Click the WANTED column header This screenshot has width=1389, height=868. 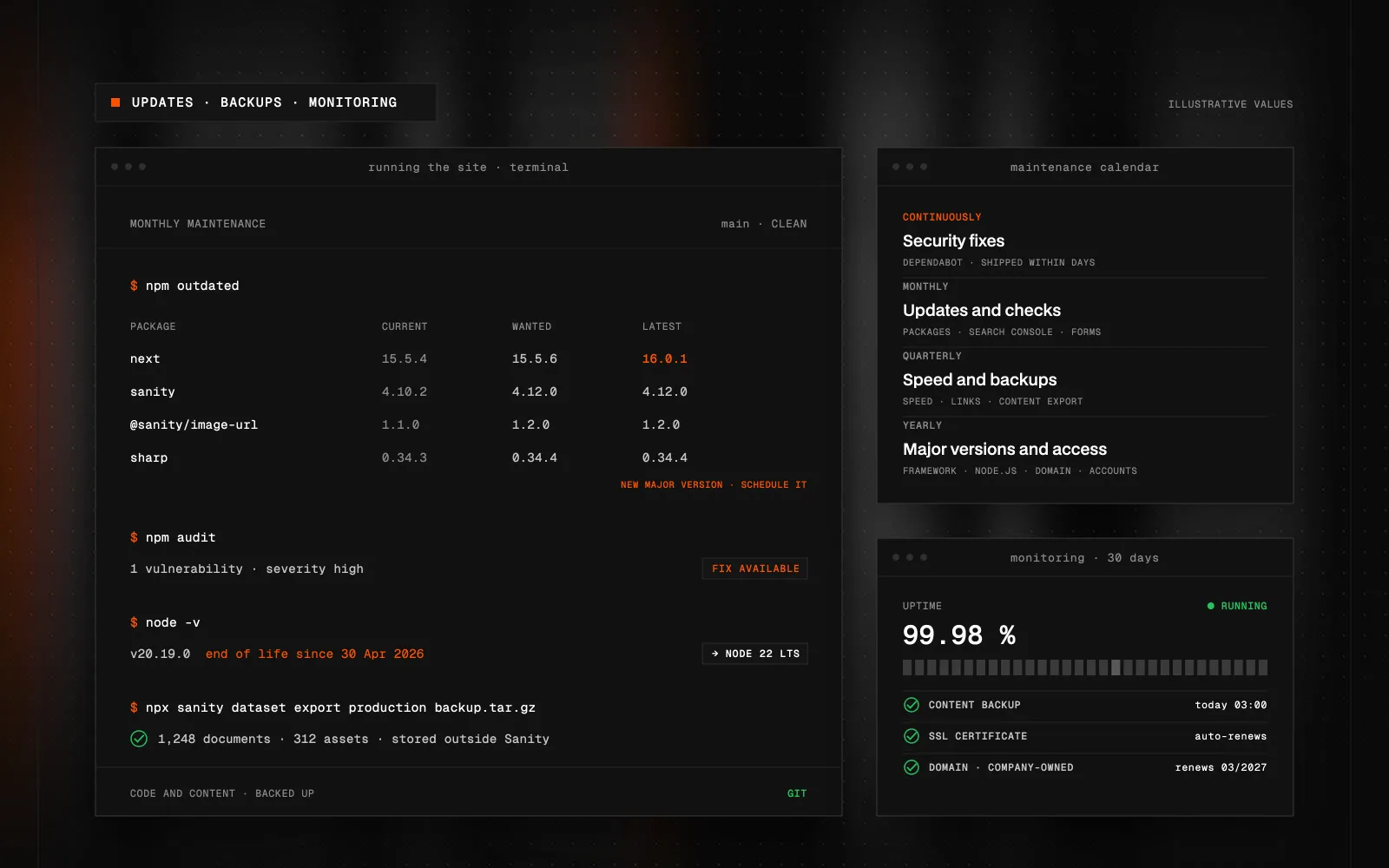coord(531,326)
